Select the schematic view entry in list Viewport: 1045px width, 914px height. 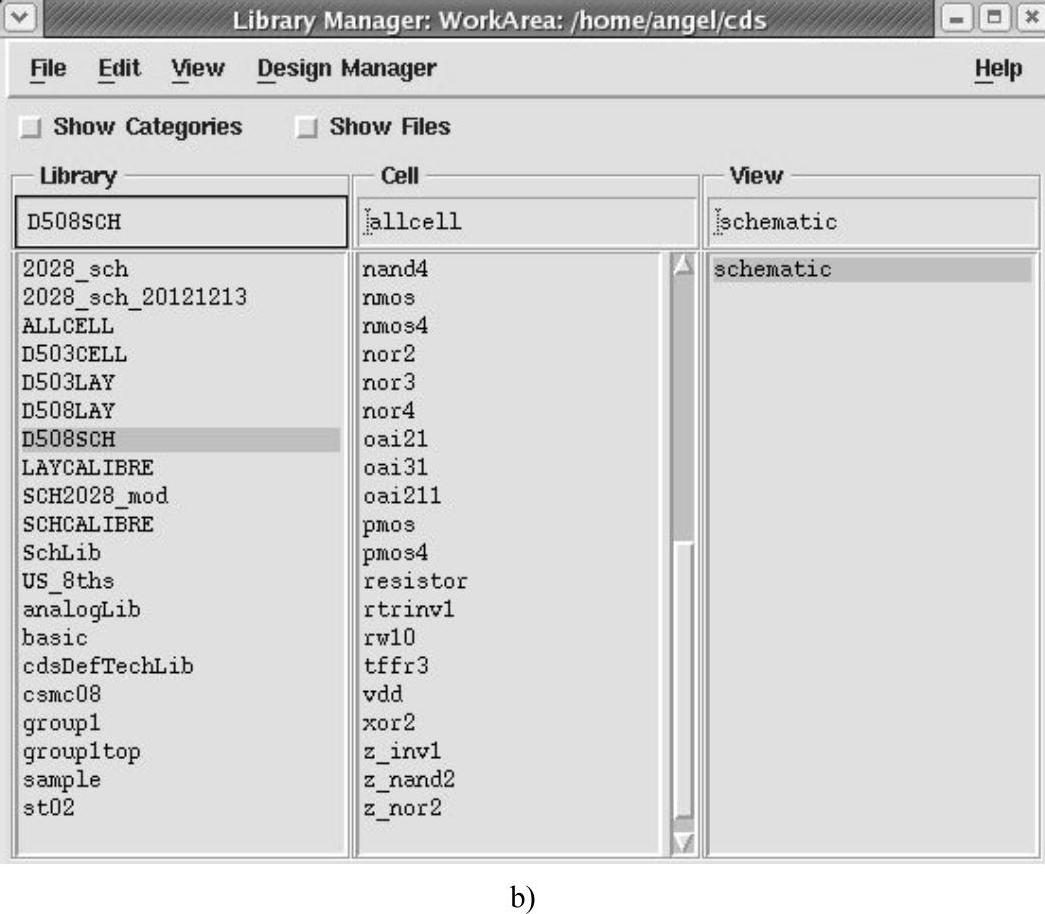point(771,270)
